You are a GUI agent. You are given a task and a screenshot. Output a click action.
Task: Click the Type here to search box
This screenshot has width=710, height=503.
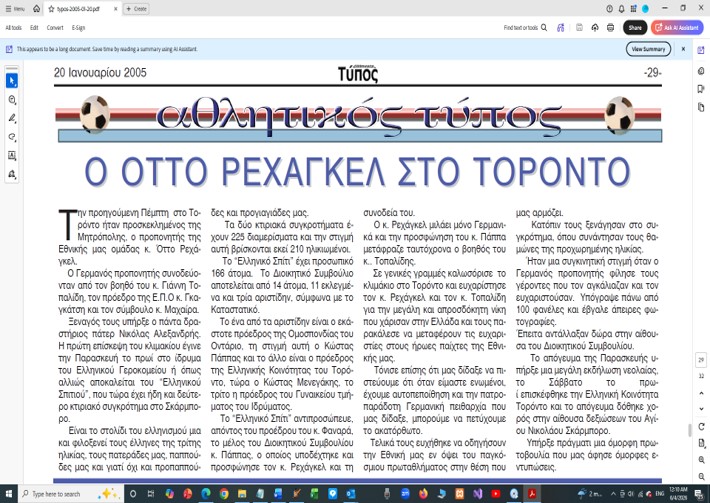(x=71, y=493)
